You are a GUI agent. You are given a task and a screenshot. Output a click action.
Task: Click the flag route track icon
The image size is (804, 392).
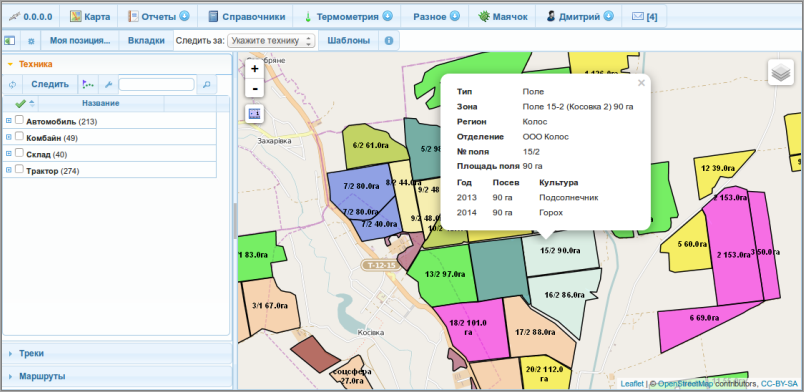click(88, 85)
